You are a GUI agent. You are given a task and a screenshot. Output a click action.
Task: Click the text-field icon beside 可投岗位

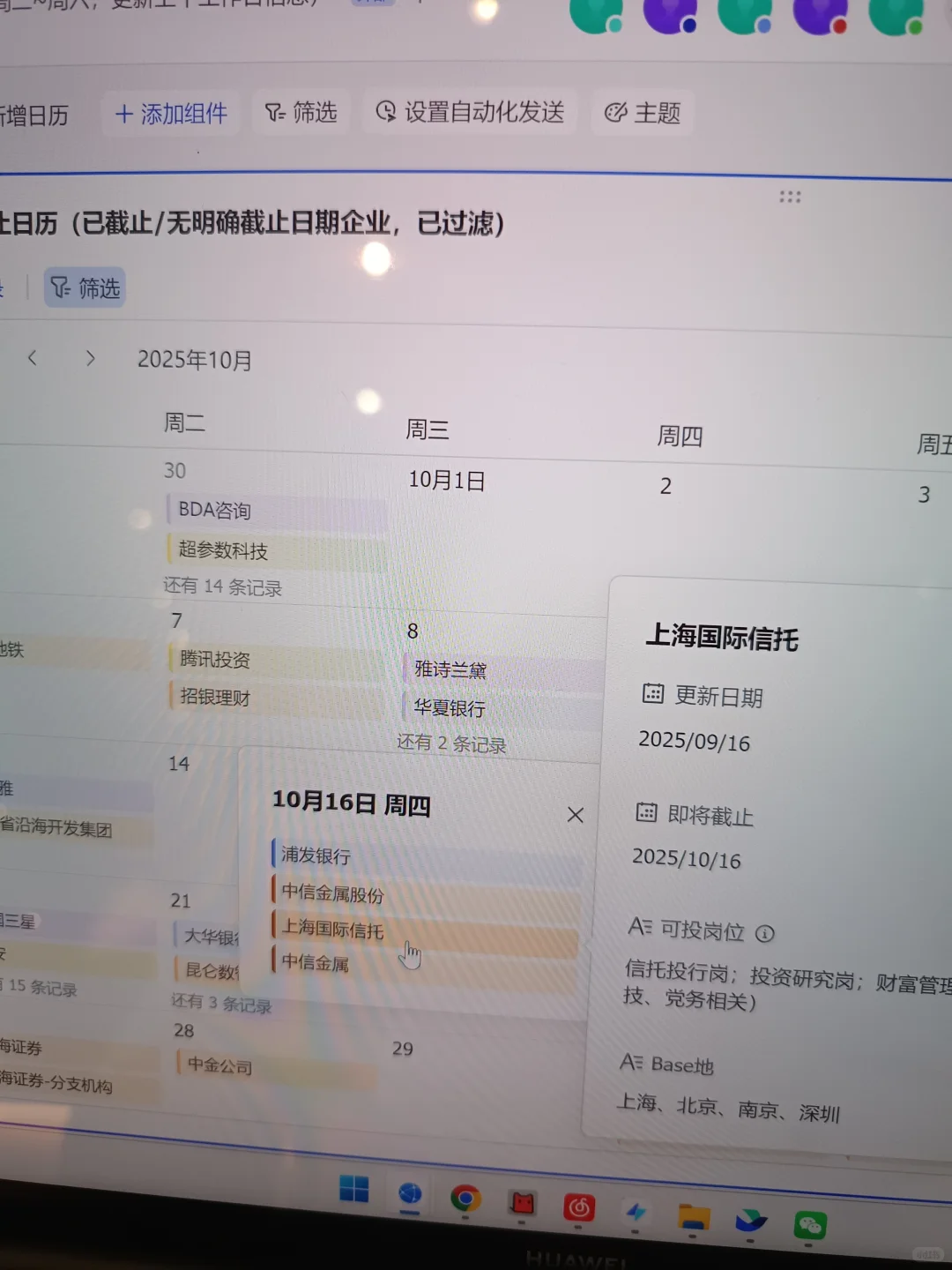pos(640,926)
